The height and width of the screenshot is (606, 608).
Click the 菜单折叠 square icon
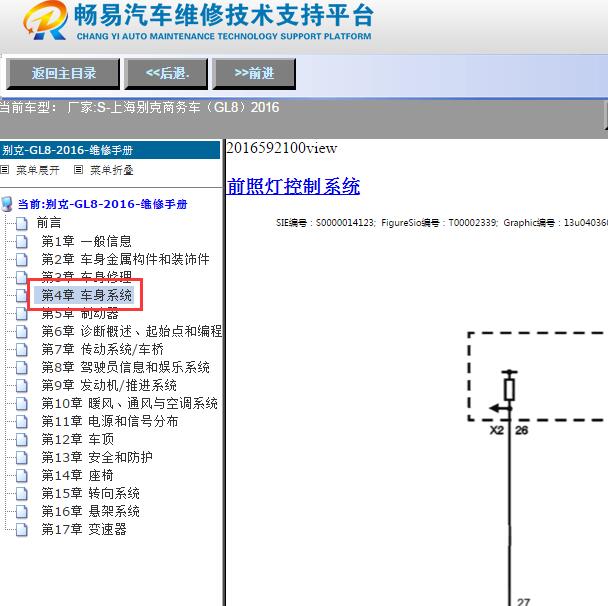tap(78, 169)
